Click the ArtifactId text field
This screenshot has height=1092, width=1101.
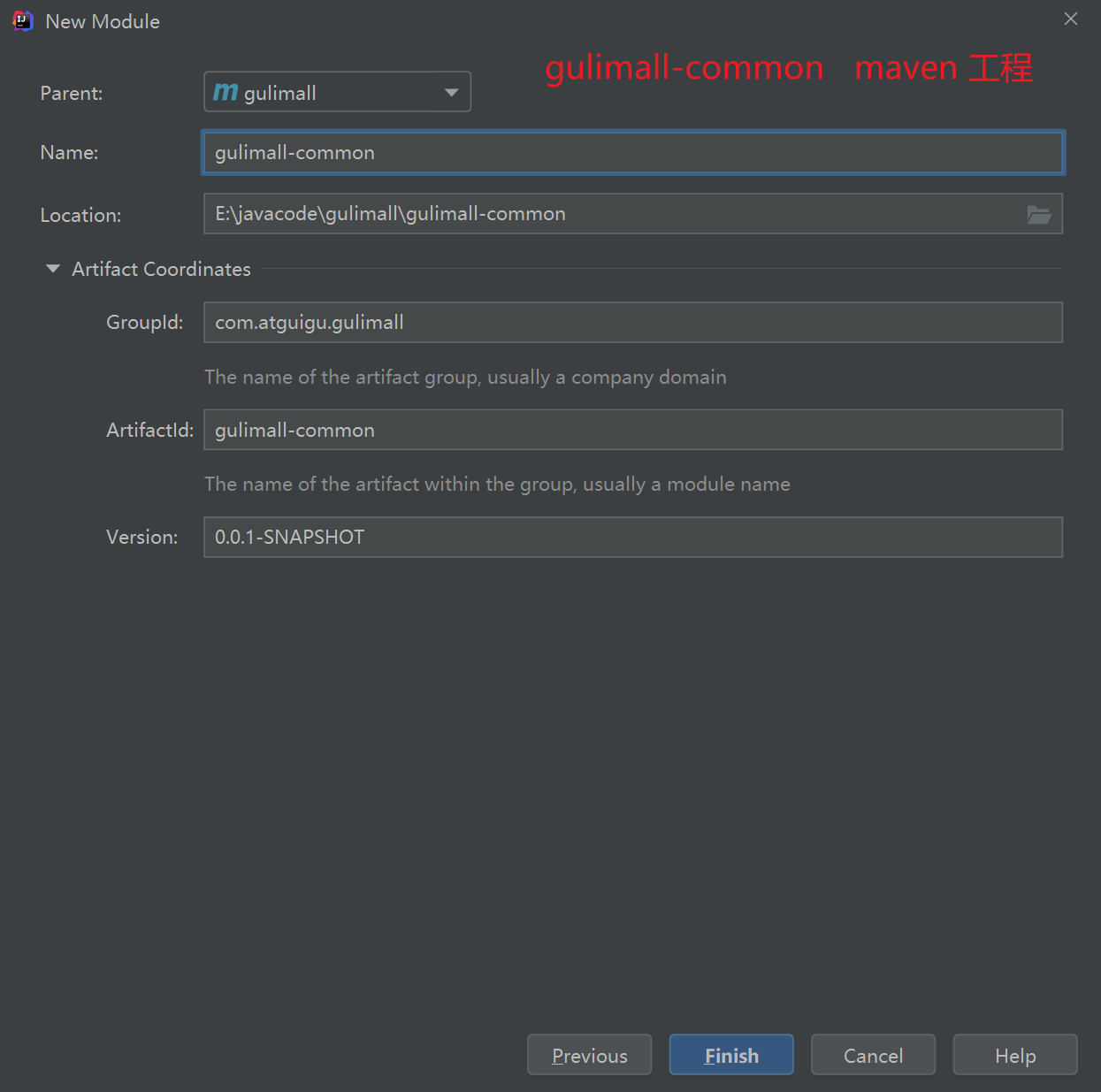tap(633, 430)
